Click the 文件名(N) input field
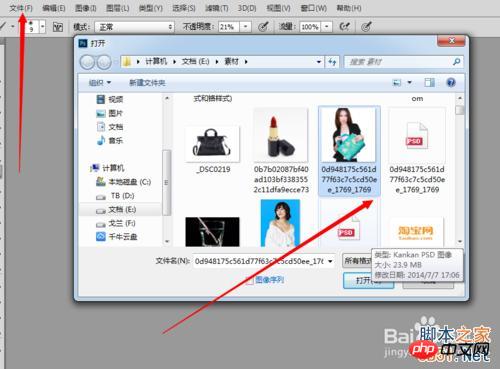This screenshot has width=500, height=369. tap(260, 261)
